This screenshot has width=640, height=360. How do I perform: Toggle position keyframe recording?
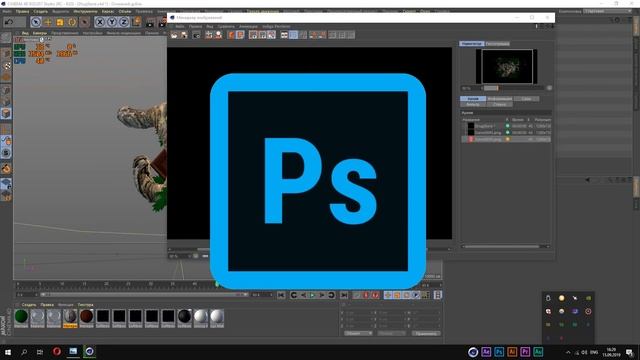pos(388,295)
